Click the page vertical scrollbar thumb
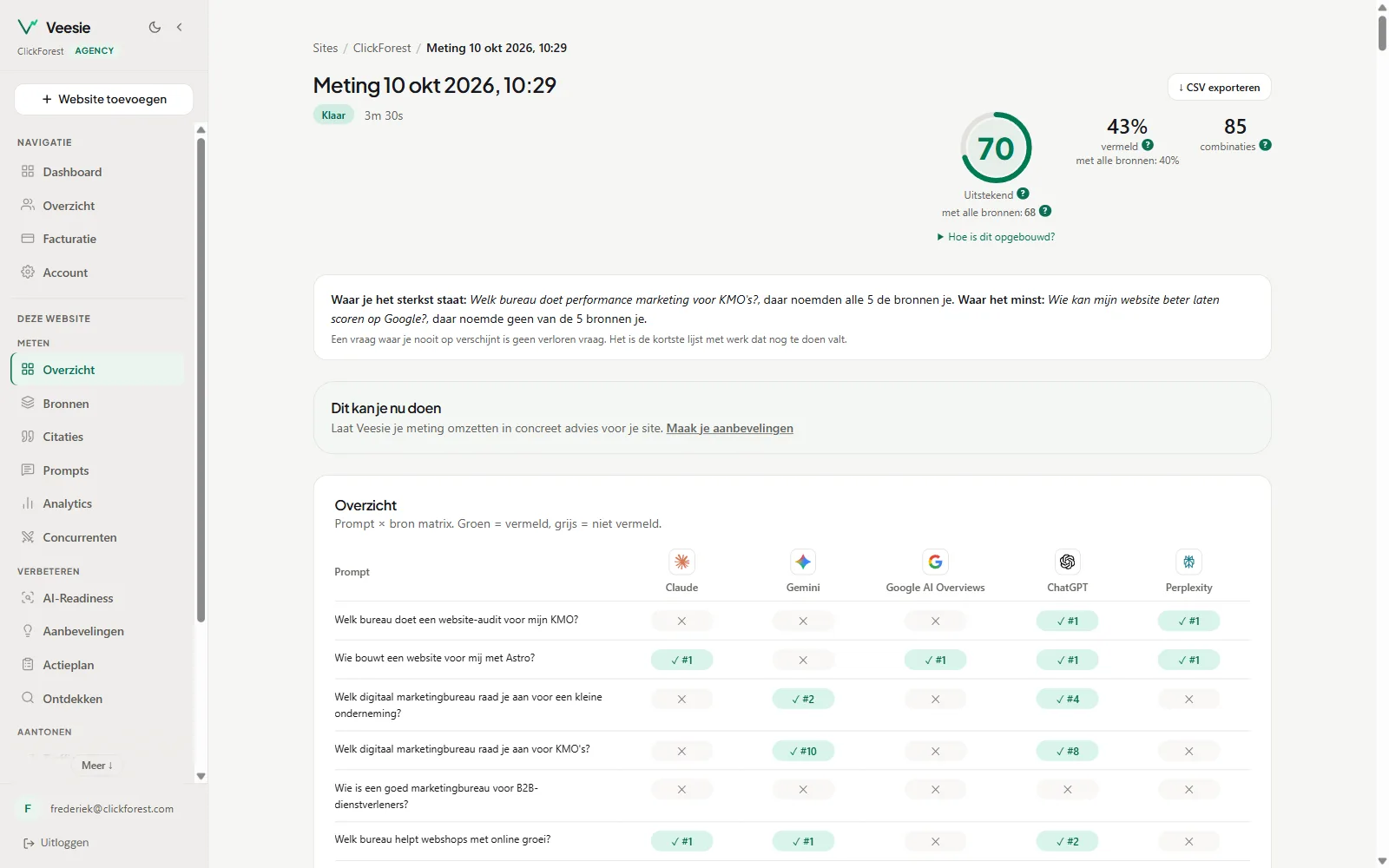The height and width of the screenshot is (868, 1389). [1382, 33]
